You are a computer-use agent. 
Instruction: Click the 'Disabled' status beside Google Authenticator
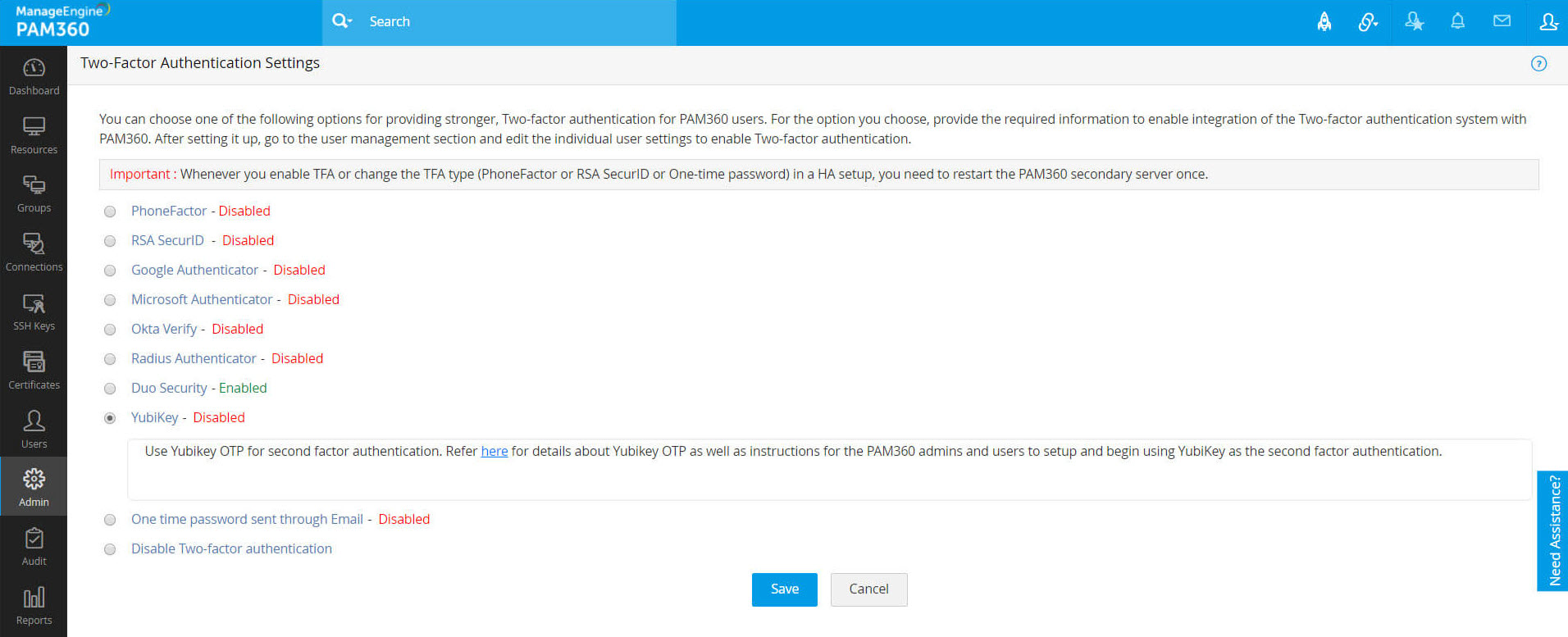point(299,270)
